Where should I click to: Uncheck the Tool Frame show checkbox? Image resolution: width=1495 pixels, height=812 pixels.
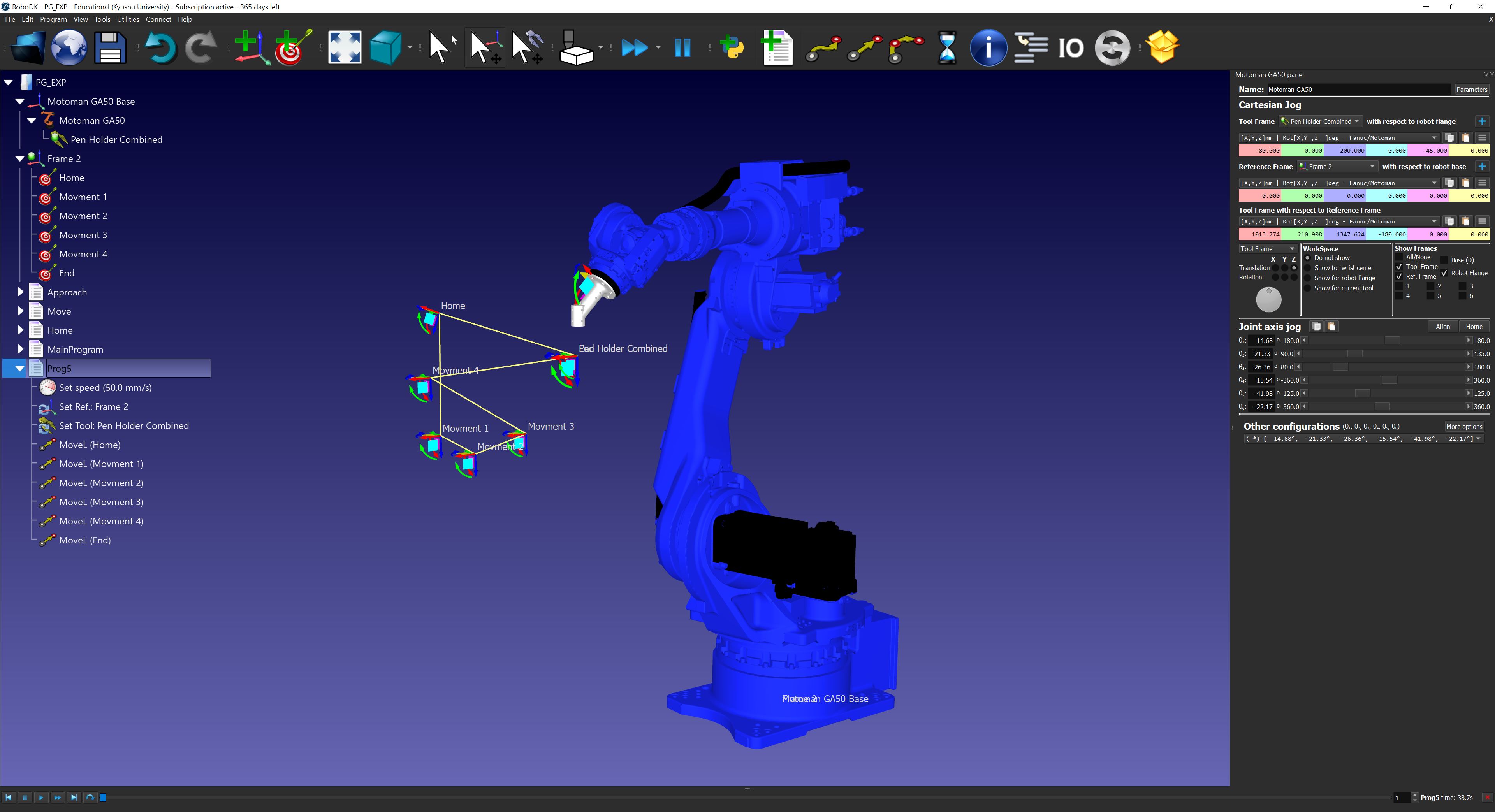[x=1399, y=267]
